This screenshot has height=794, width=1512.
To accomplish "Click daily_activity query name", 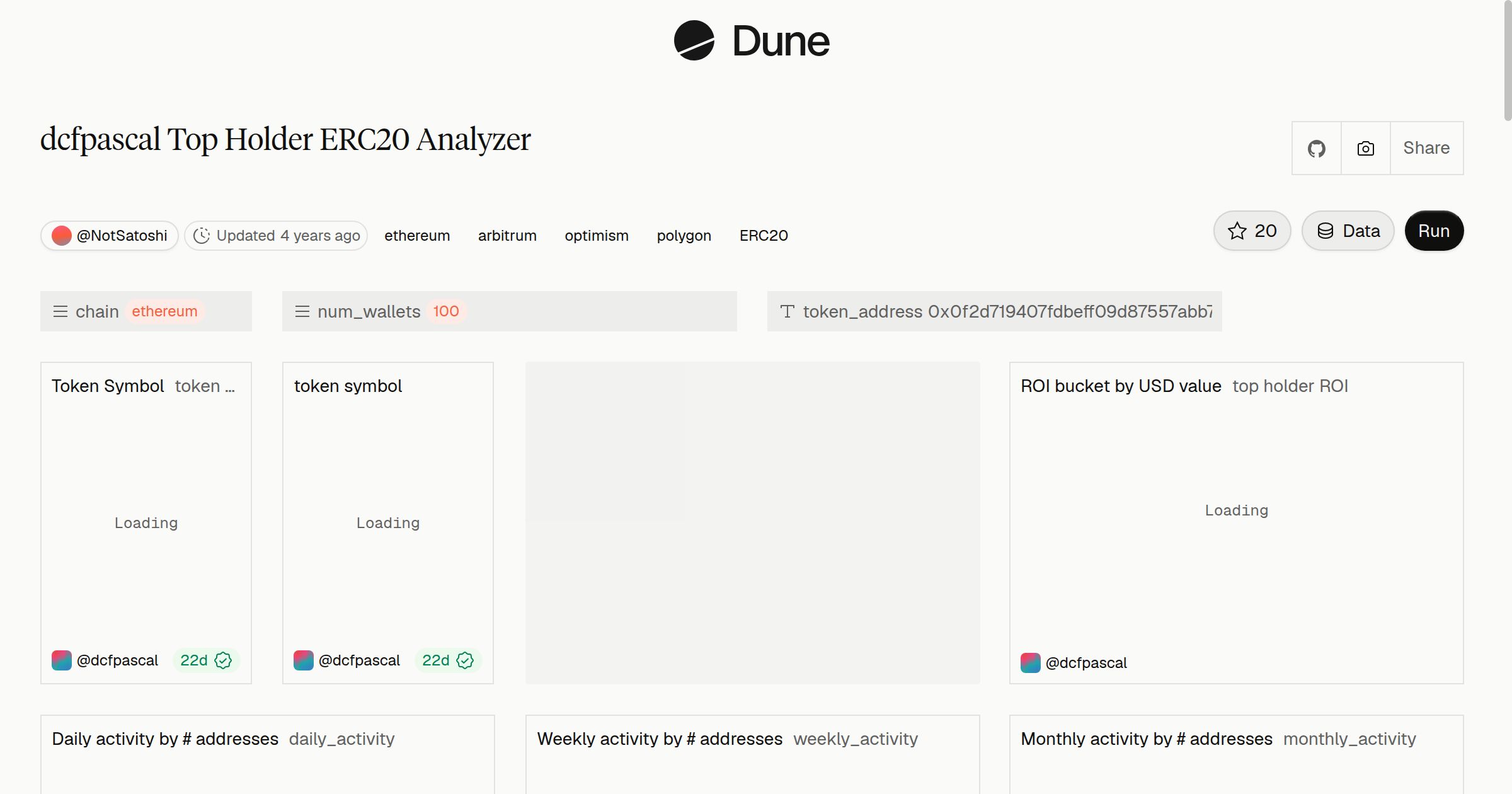I will click(341, 739).
